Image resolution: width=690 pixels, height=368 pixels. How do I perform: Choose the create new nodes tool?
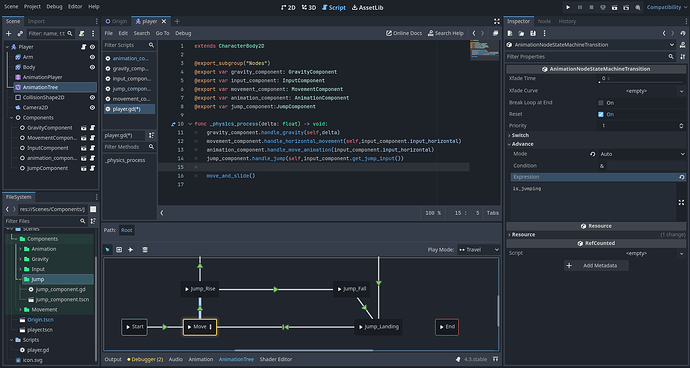tap(119, 250)
